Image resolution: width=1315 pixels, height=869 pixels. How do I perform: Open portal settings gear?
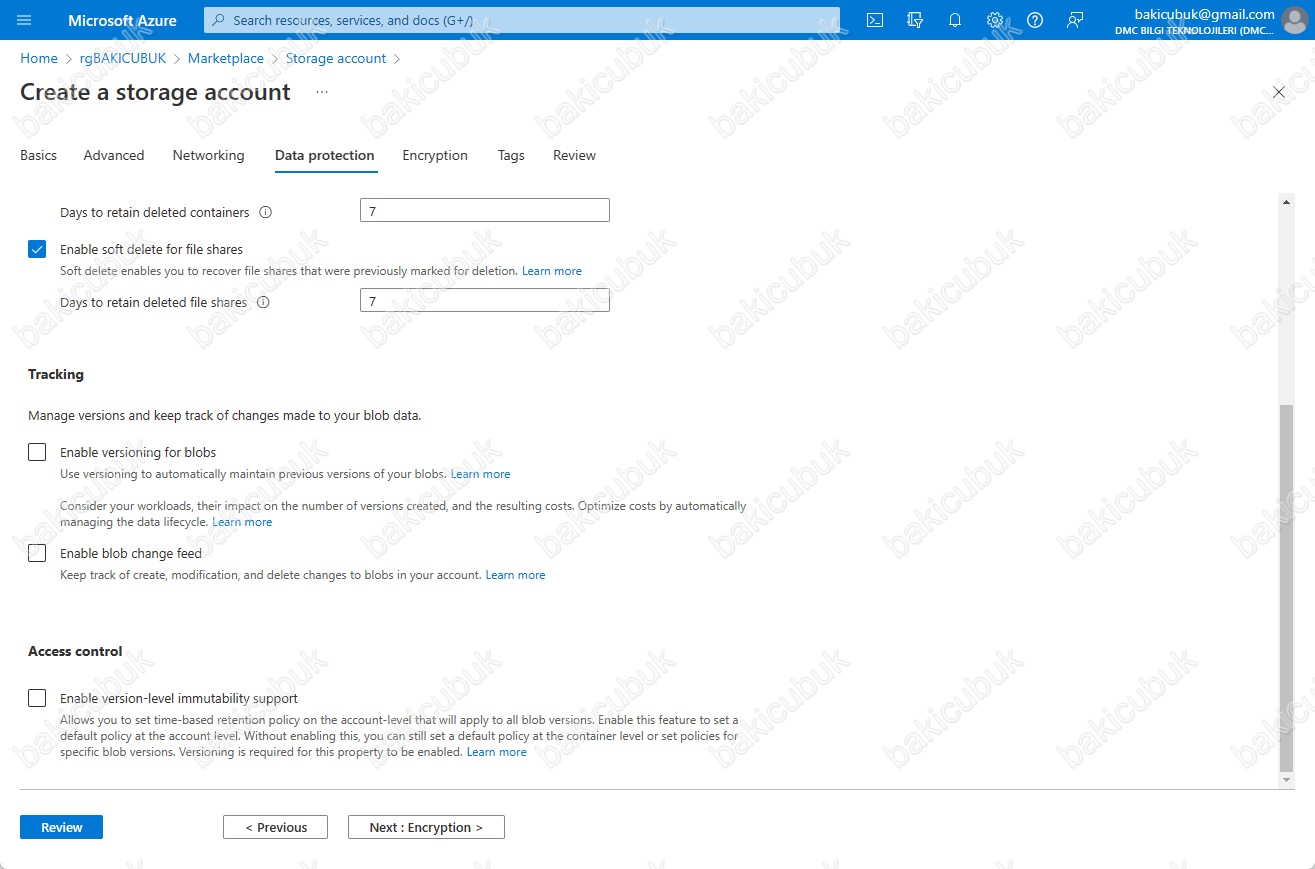(x=995, y=20)
